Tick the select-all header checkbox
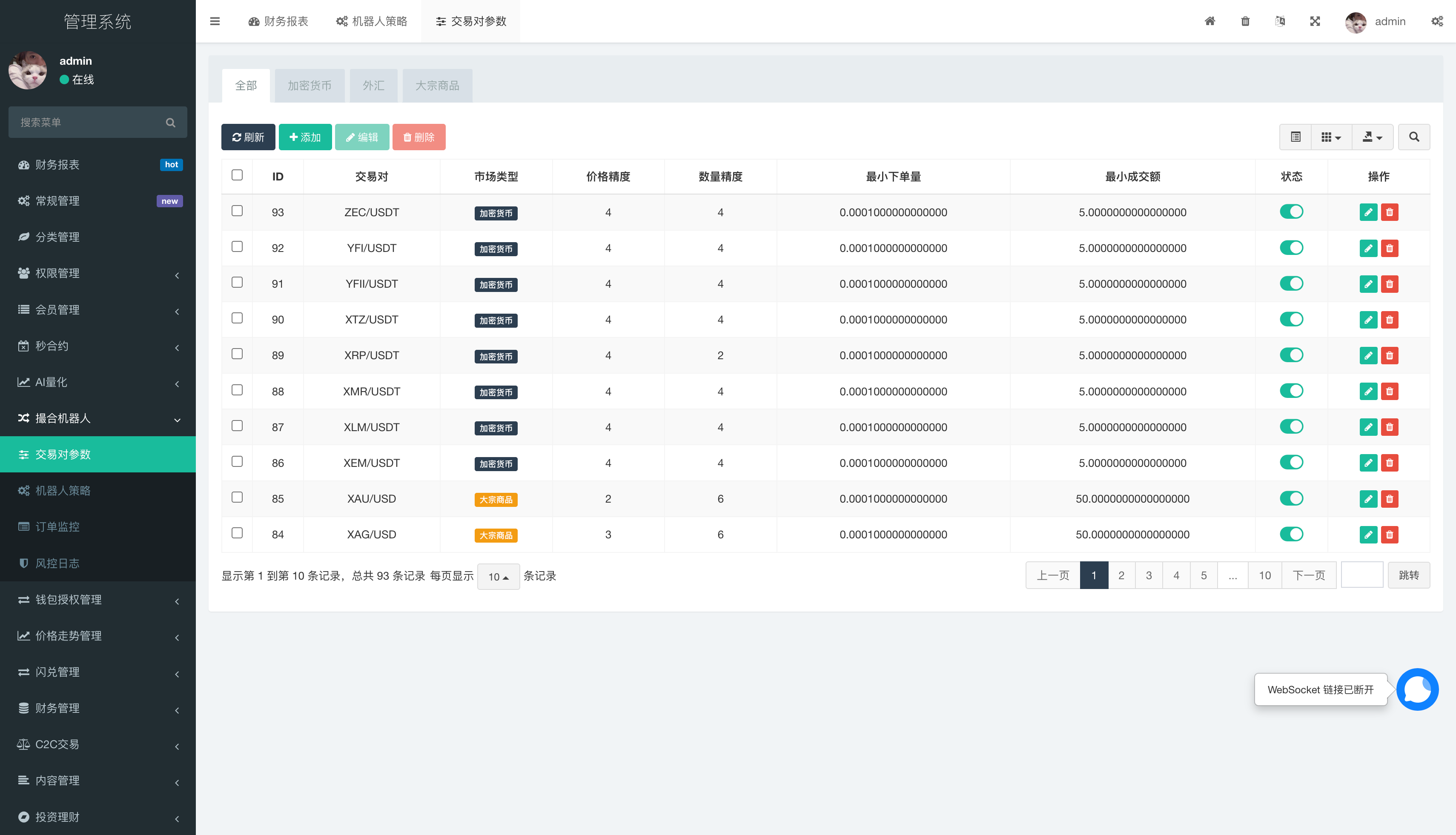 (237, 175)
